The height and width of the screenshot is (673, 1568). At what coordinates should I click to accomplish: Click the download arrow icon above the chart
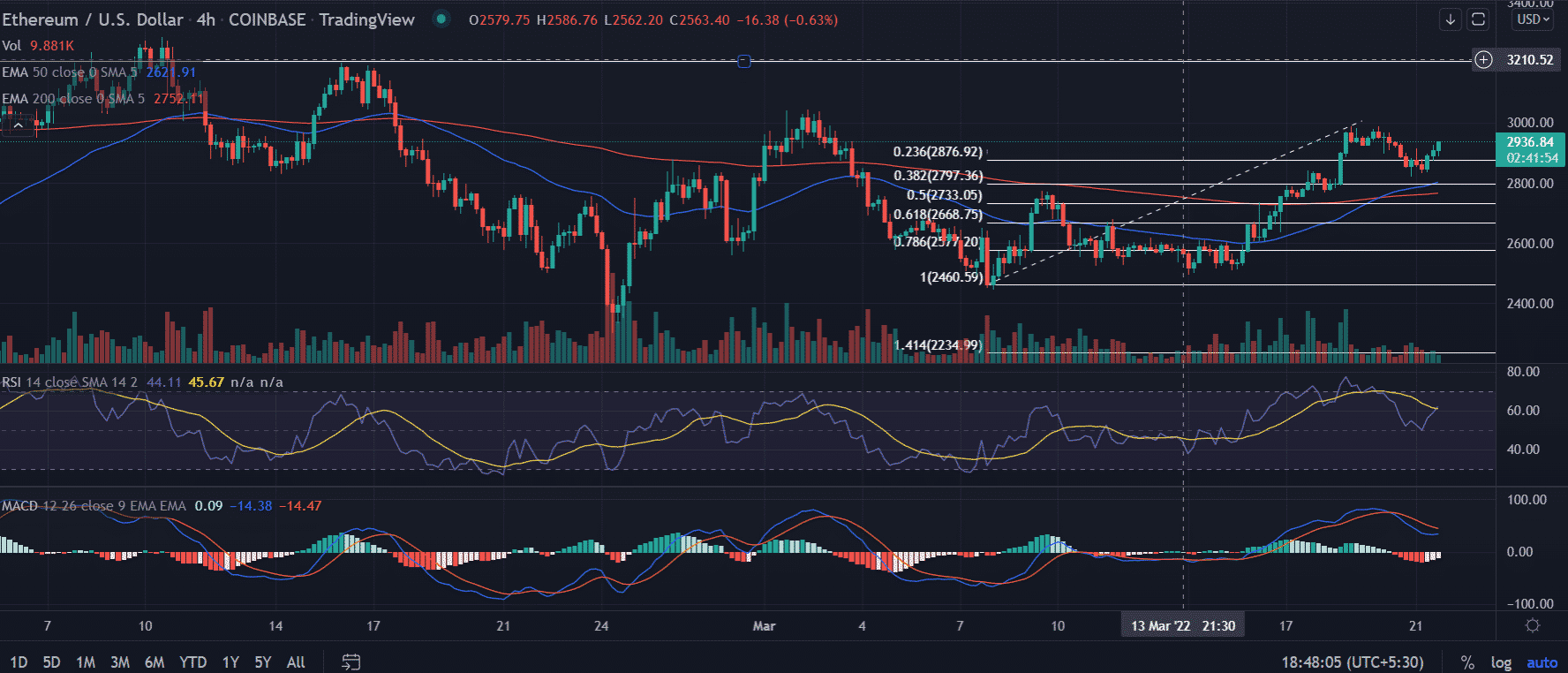point(1450,19)
